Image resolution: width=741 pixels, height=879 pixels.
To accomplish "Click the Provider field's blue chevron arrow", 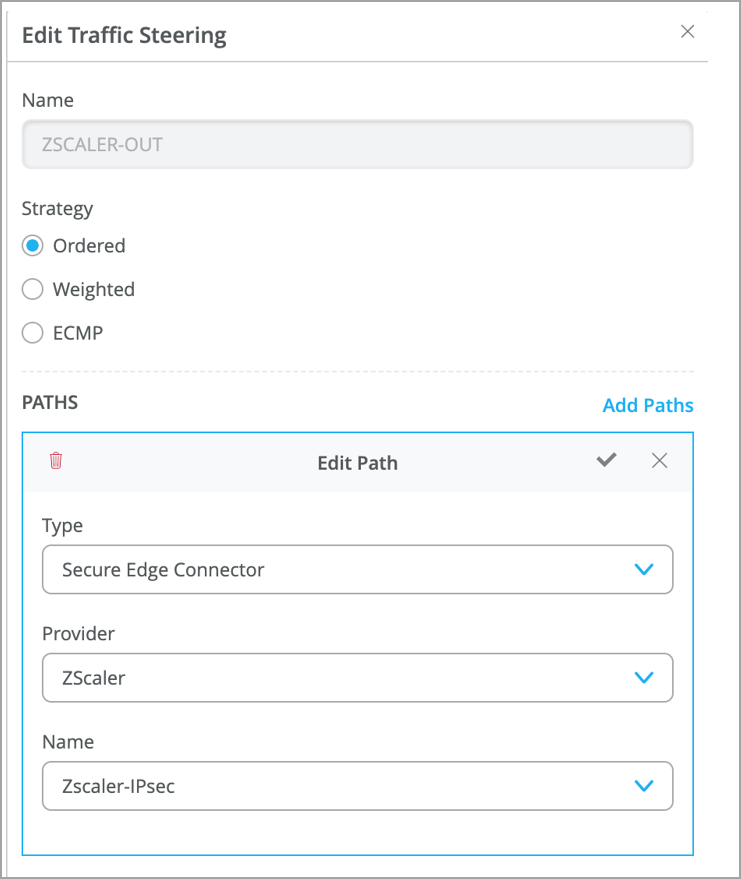I will pos(644,677).
